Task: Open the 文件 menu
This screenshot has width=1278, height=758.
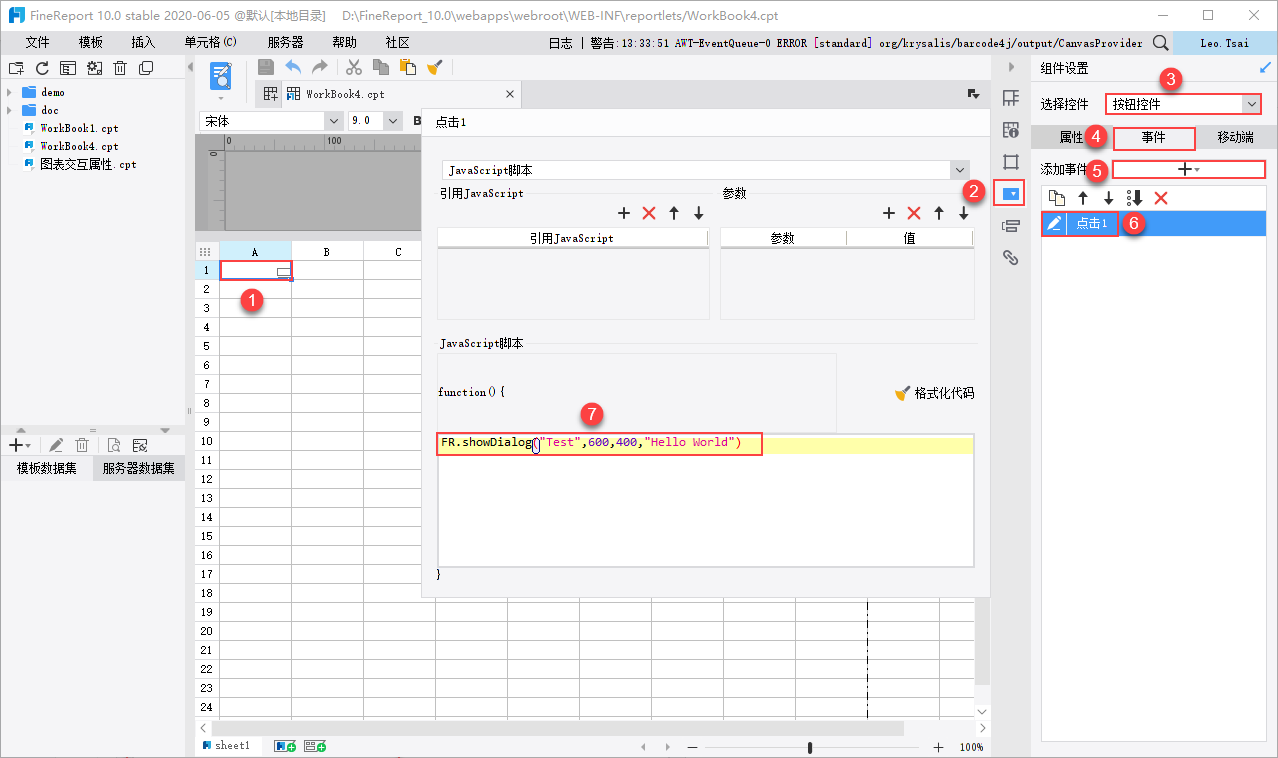Action: pos(37,43)
